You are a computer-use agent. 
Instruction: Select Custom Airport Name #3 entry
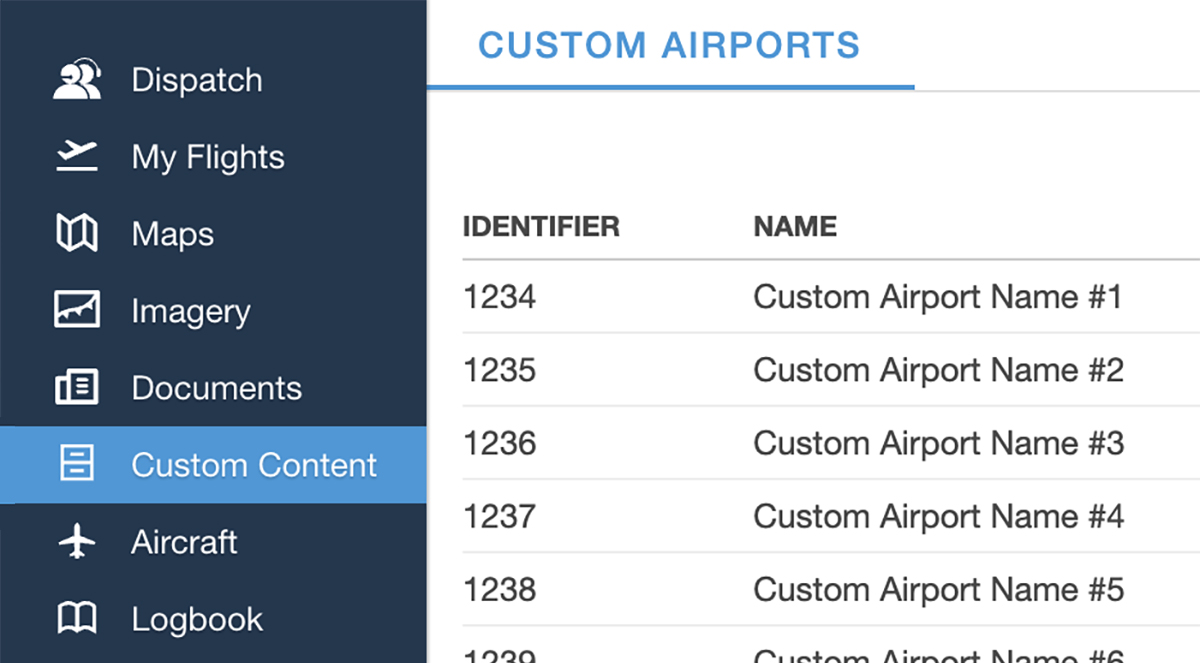click(x=938, y=443)
